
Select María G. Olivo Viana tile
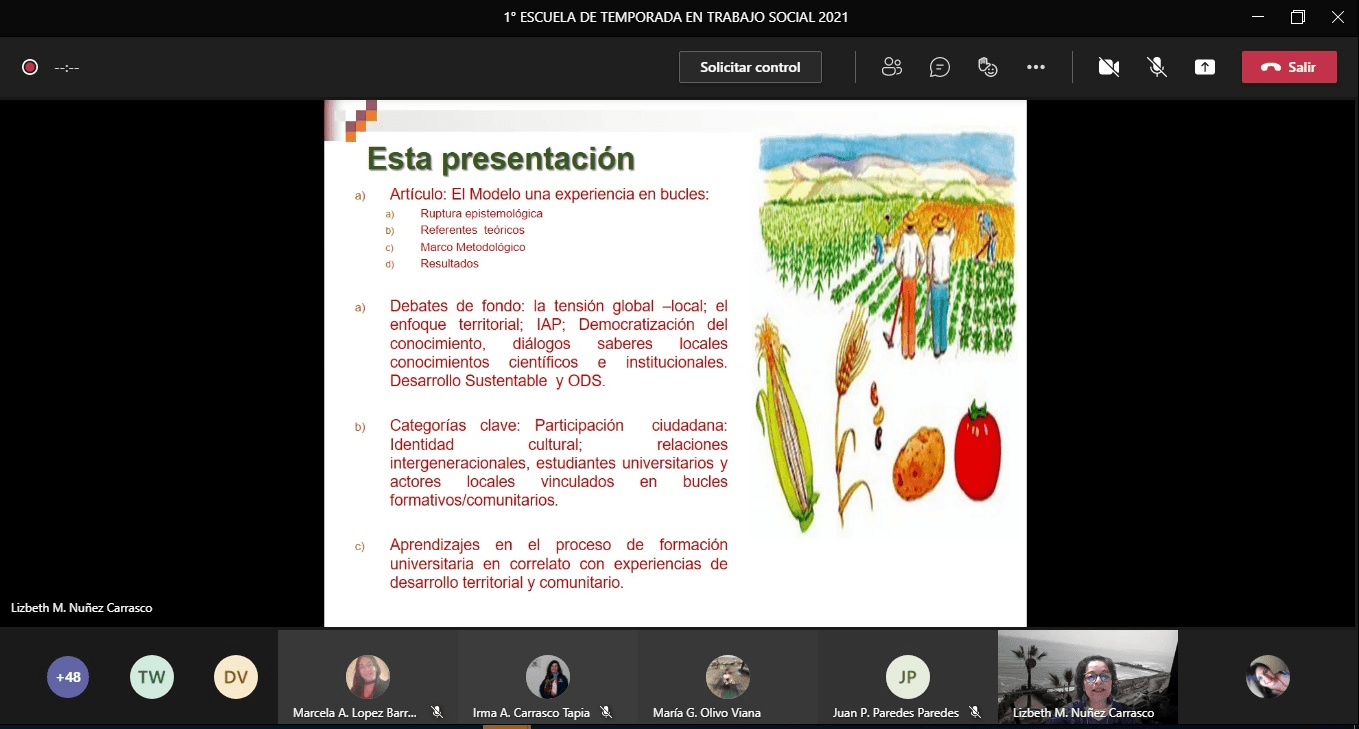[727, 677]
